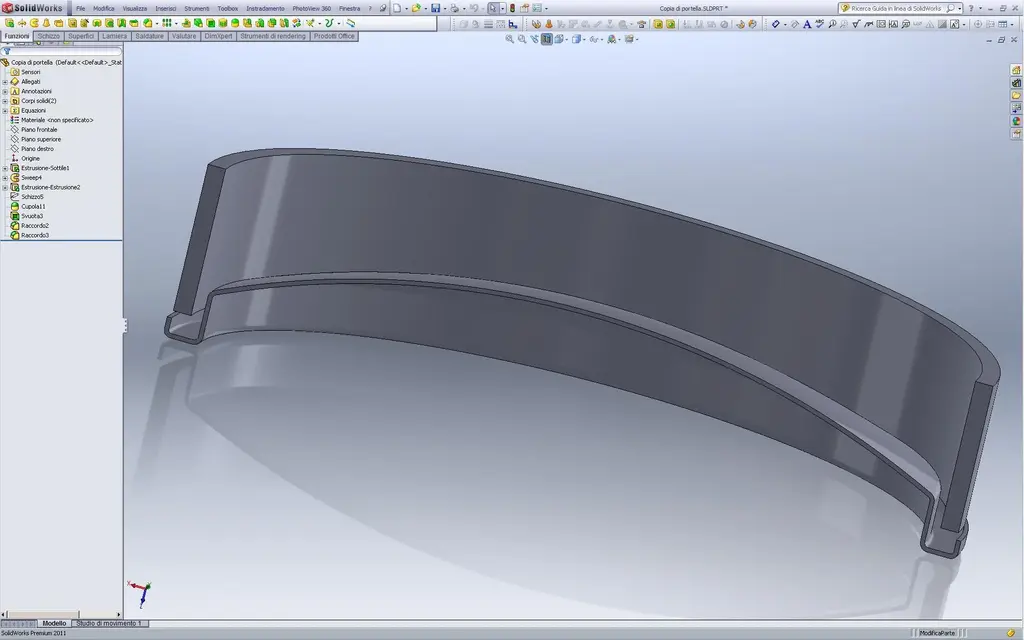Click the Open file folder icon
Viewport: 1024px width, 640px height.
point(415,8)
